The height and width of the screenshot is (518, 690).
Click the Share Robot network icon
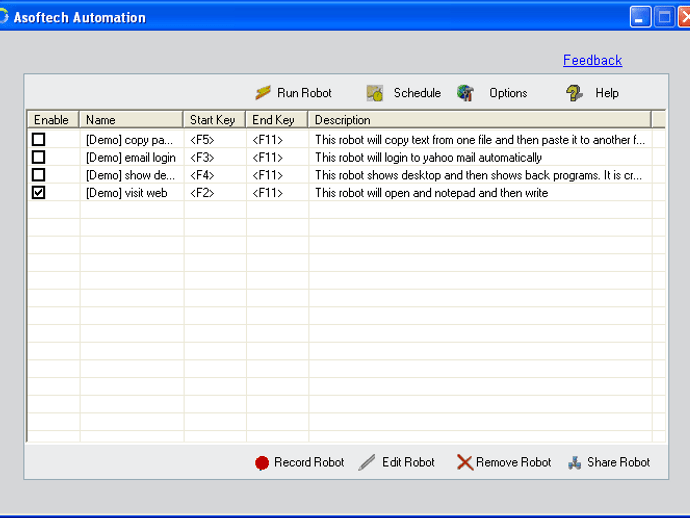(x=574, y=463)
